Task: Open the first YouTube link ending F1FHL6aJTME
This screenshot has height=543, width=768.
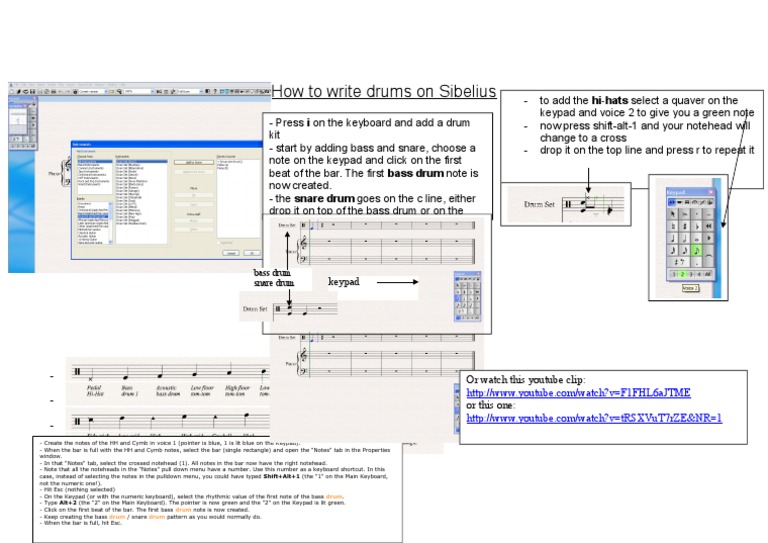Action: 578,393
